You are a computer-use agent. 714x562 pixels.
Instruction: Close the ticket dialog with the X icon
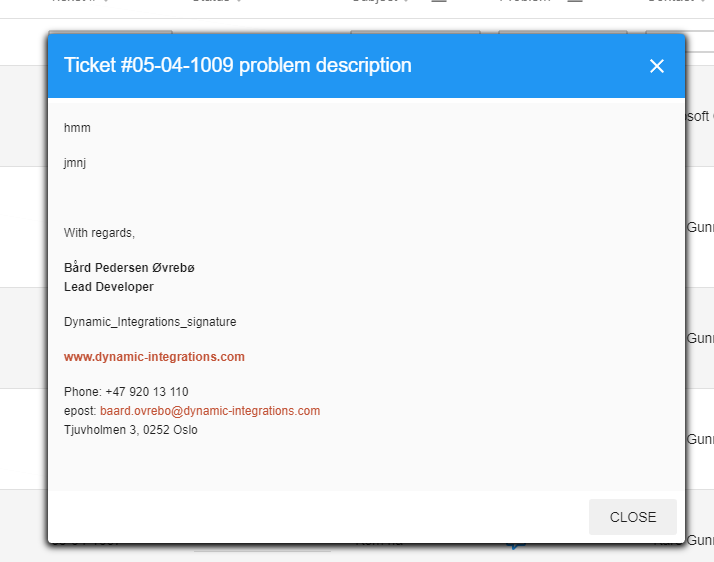657,66
